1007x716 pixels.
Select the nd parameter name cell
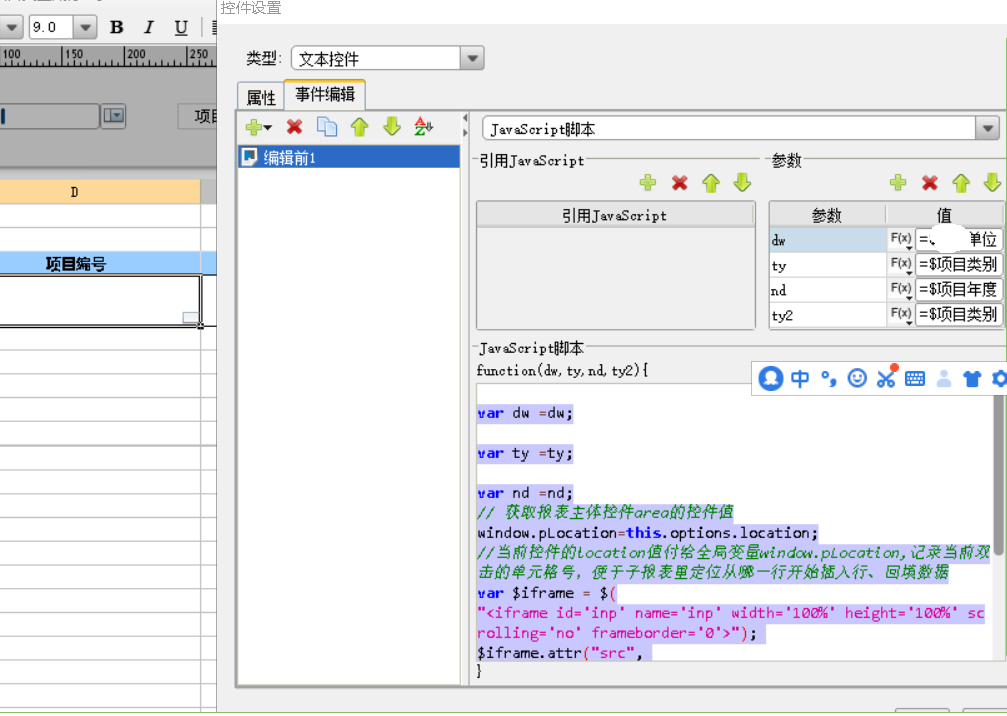(828, 290)
